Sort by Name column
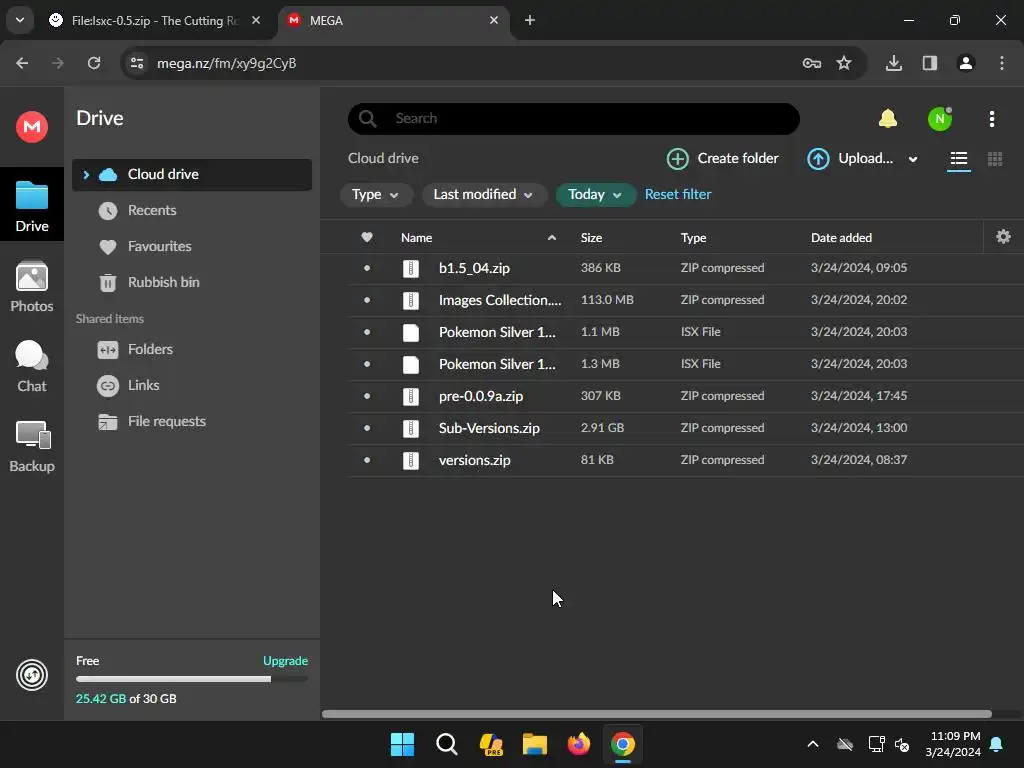 click(417, 238)
